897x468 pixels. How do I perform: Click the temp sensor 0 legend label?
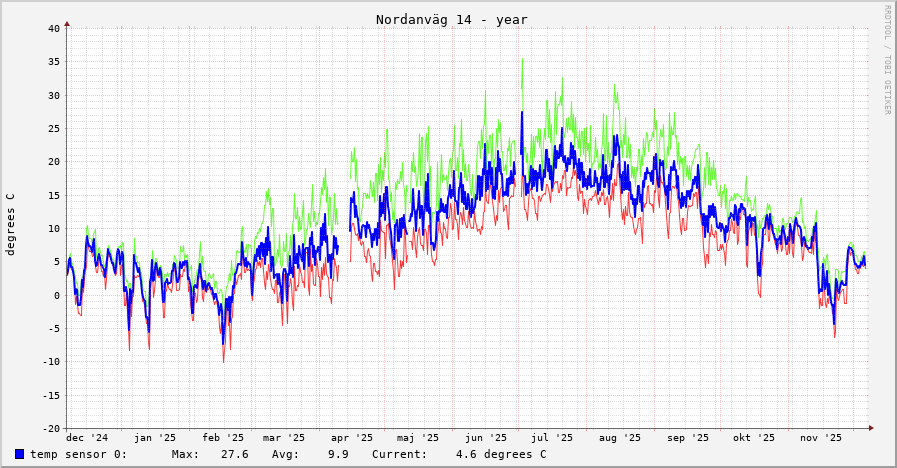point(78,454)
